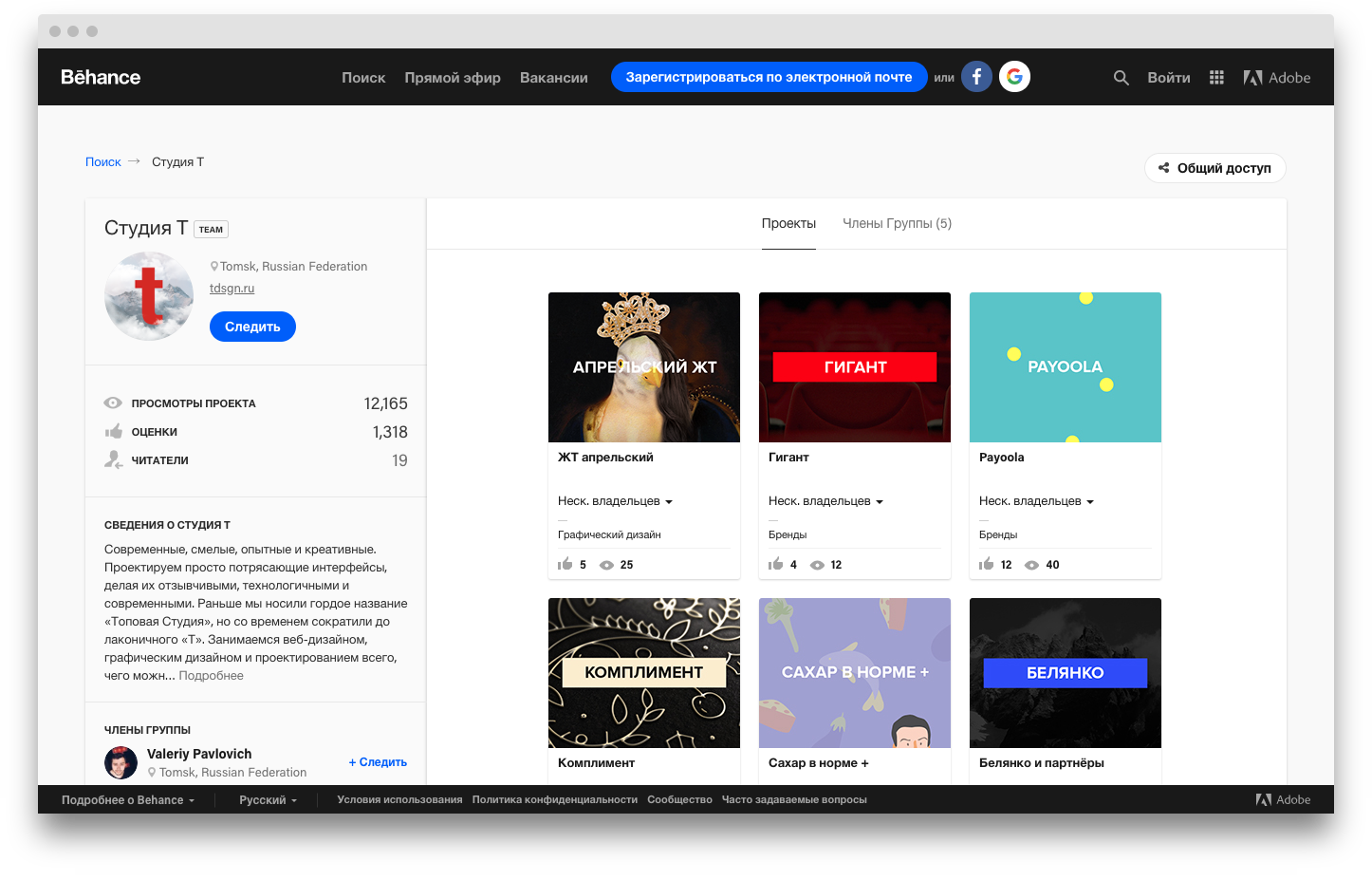The height and width of the screenshot is (880, 1372).
Task: Open Сообщество footer link
Action: coord(679,799)
